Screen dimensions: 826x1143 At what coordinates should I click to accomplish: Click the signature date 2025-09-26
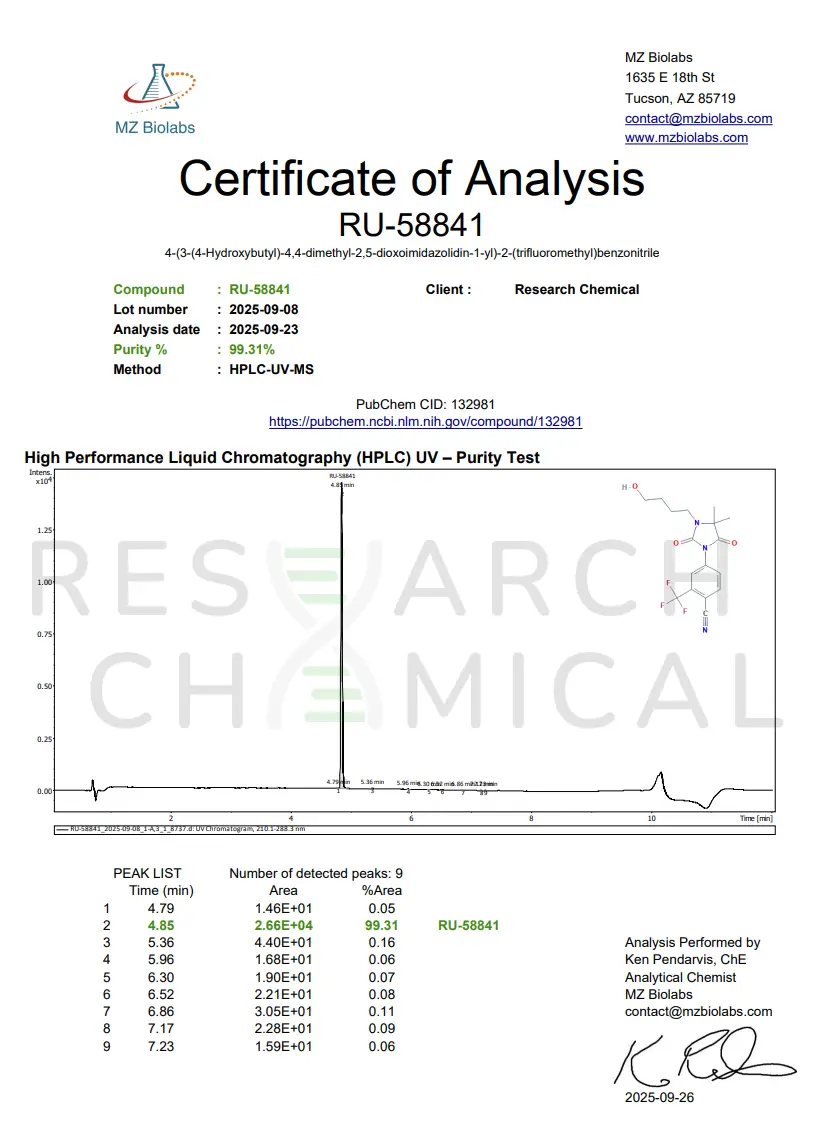658,1097
